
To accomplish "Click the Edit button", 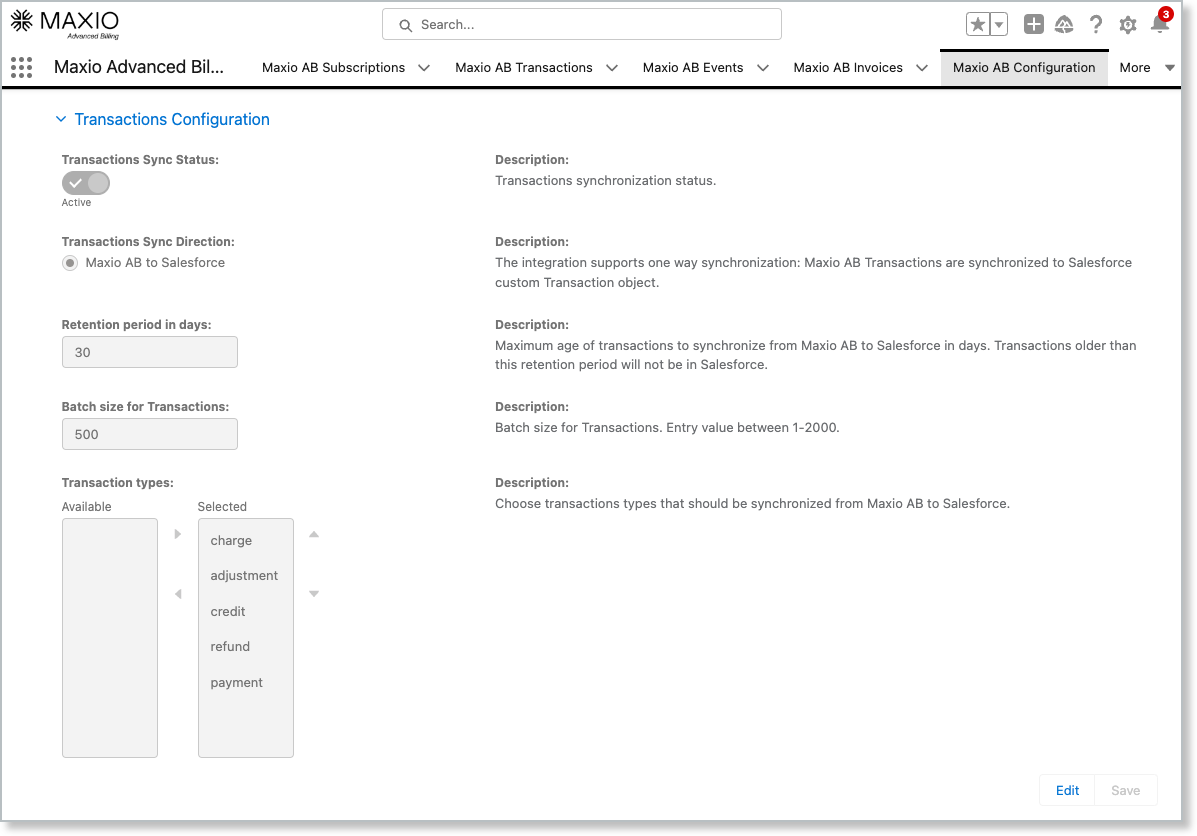I will [x=1067, y=790].
